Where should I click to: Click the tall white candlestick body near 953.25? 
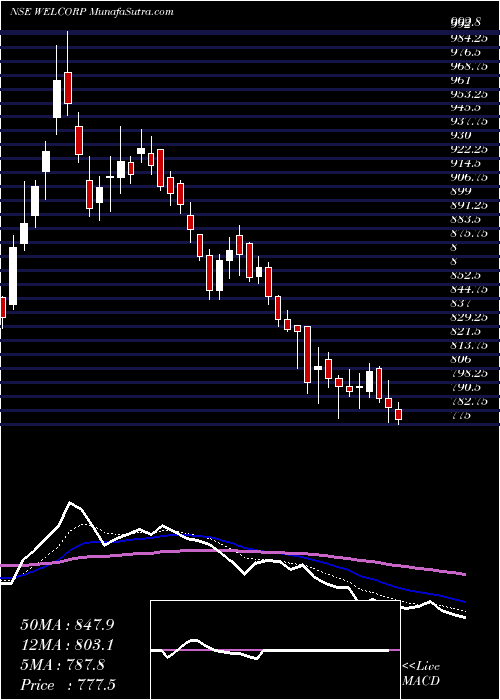tap(57, 99)
